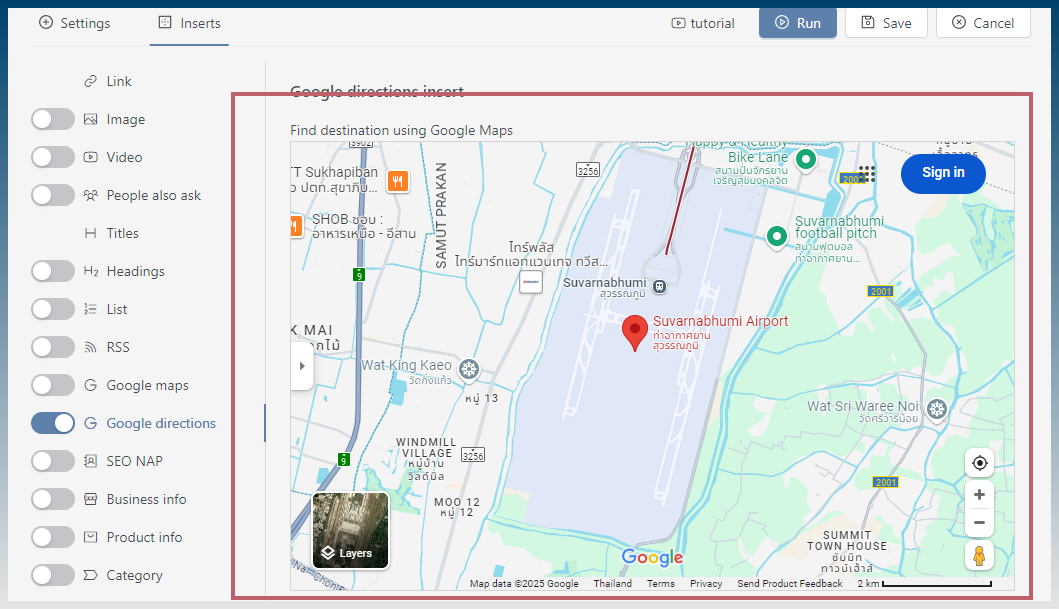This screenshot has height=609, width=1059.
Task: Expand the map side panel arrow
Action: click(x=302, y=366)
